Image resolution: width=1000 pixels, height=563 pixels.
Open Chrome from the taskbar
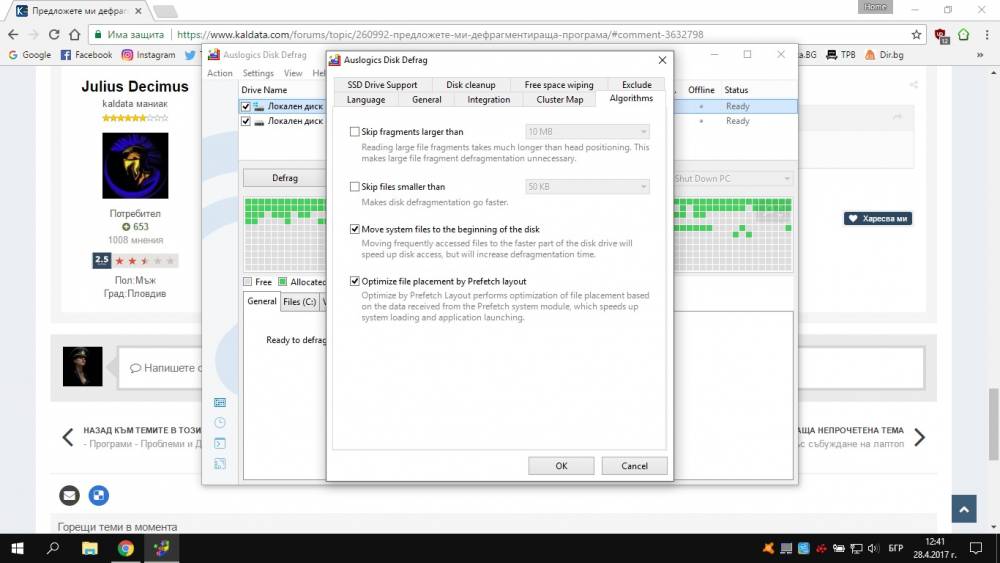pyautogui.click(x=126, y=548)
